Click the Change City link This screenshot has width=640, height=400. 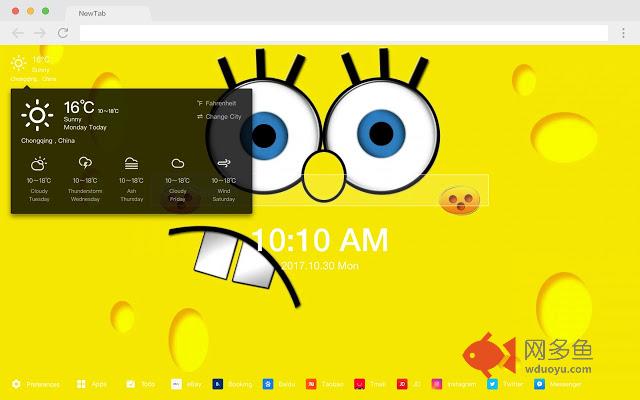click(219, 117)
